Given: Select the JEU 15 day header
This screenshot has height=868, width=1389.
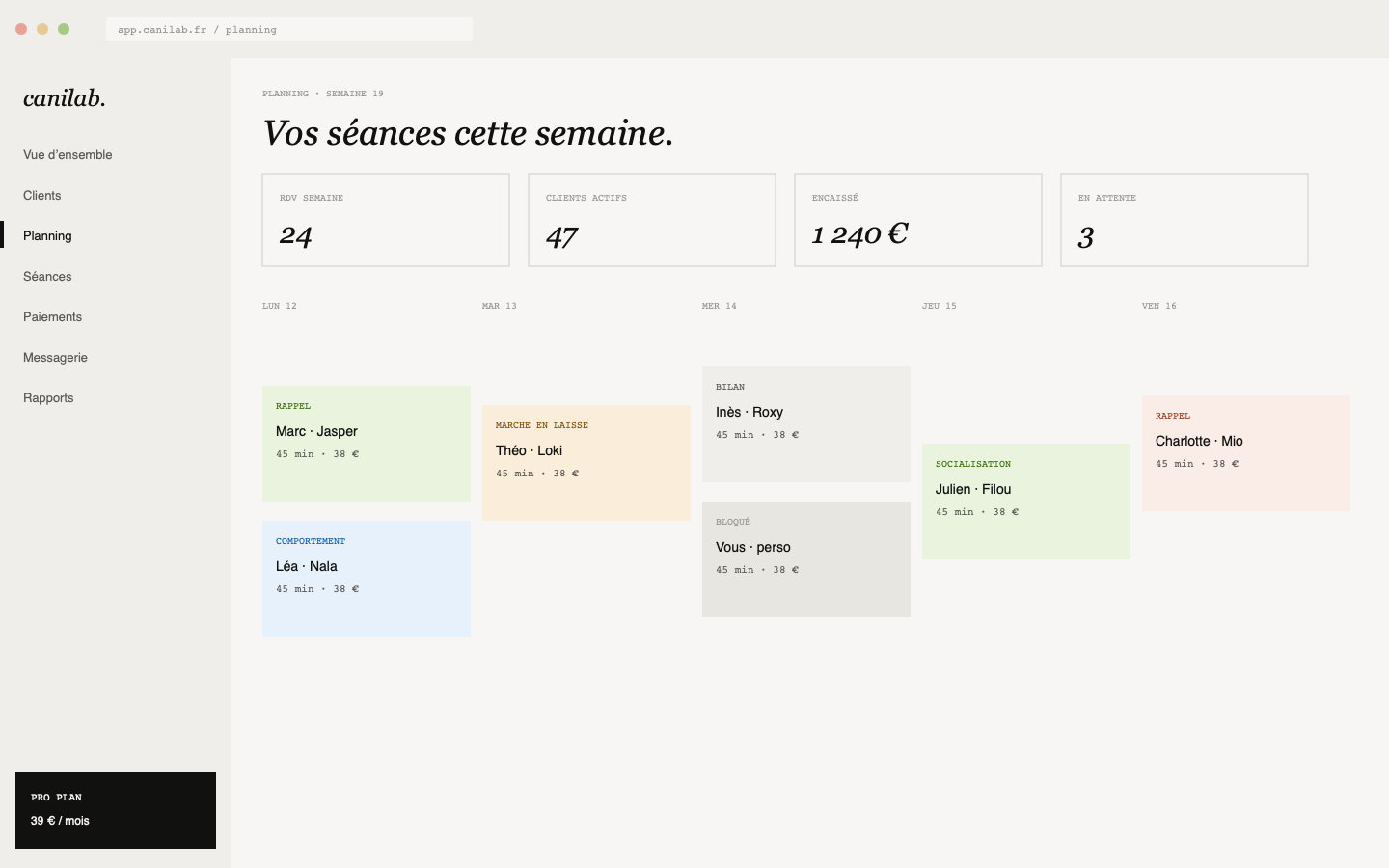Looking at the screenshot, I should (940, 306).
